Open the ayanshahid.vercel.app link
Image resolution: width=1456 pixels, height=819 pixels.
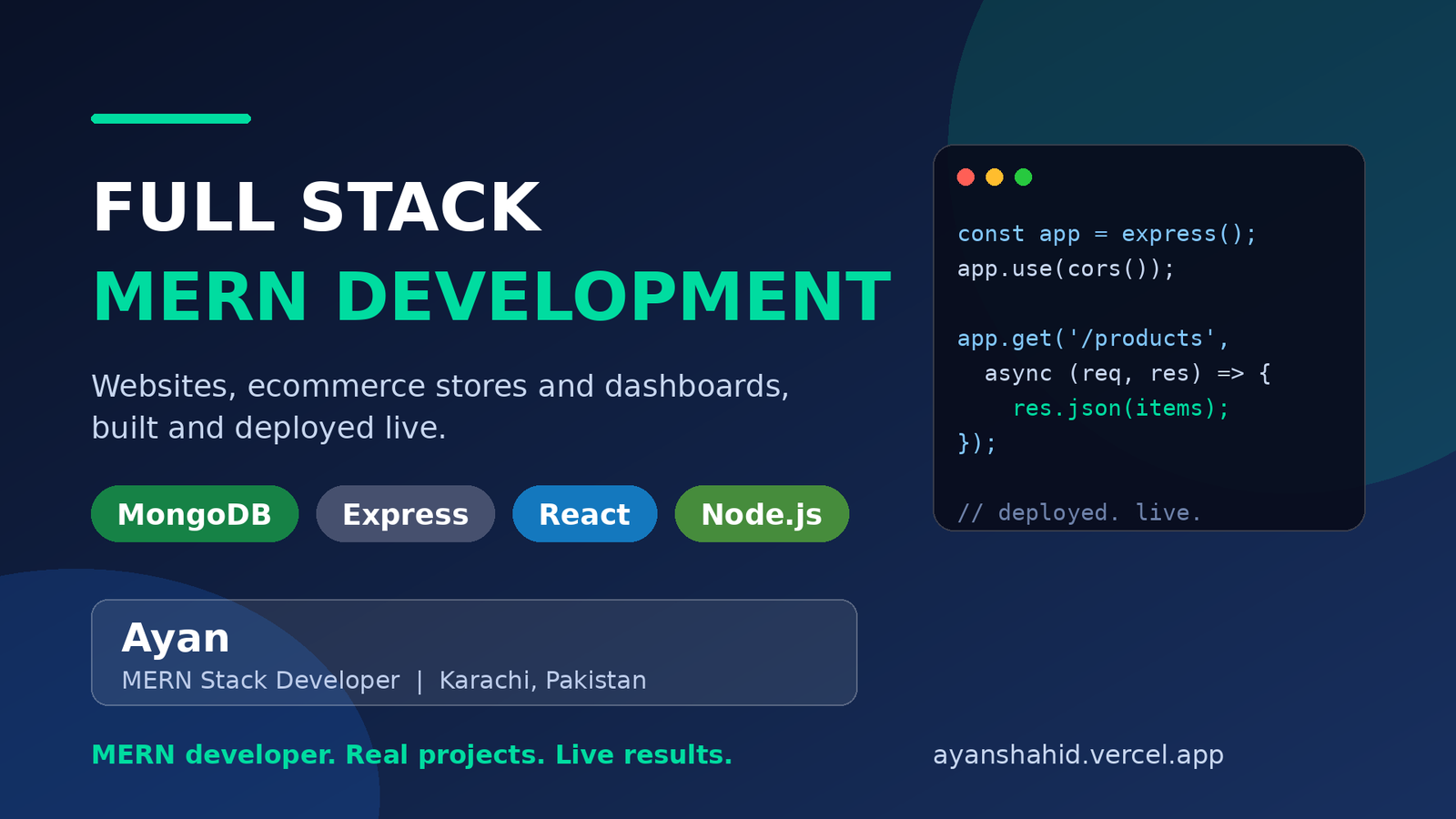point(1078,755)
